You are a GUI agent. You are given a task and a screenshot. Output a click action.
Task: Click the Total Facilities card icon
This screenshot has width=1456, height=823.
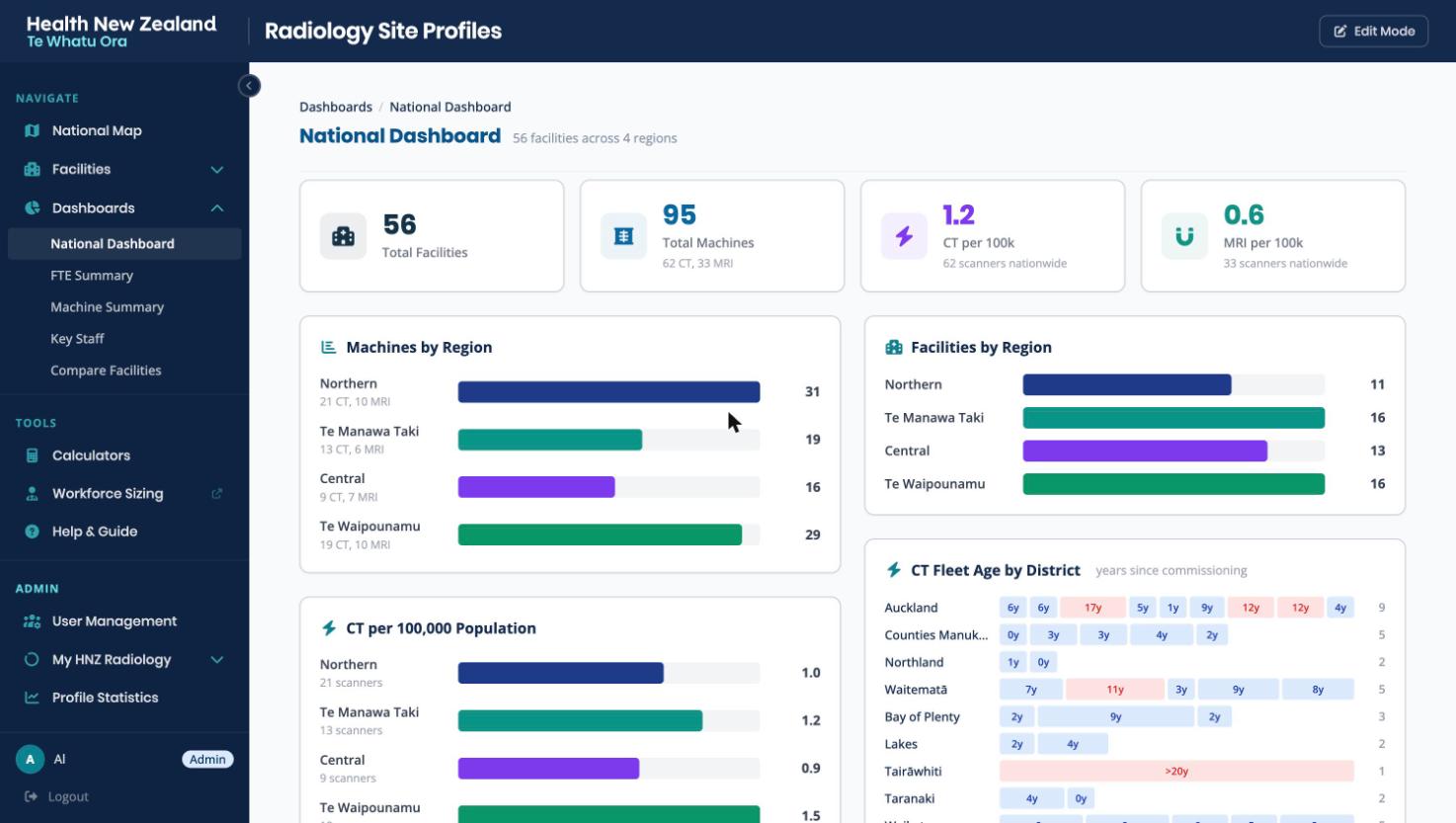coord(343,236)
